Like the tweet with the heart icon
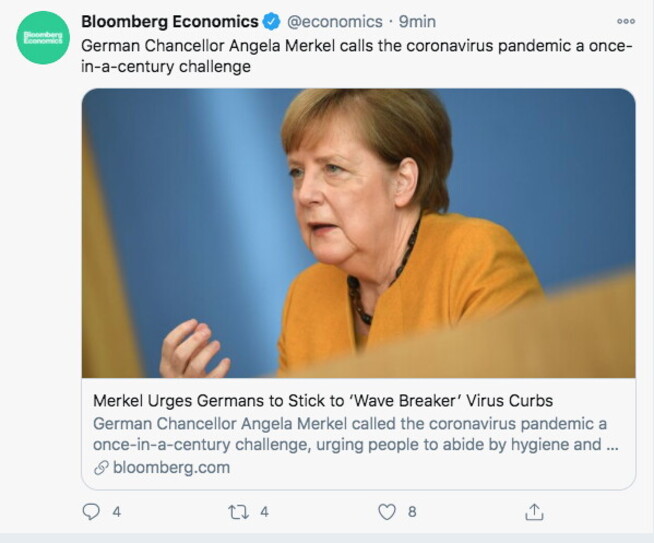Image resolution: width=654 pixels, height=543 pixels. click(386, 512)
